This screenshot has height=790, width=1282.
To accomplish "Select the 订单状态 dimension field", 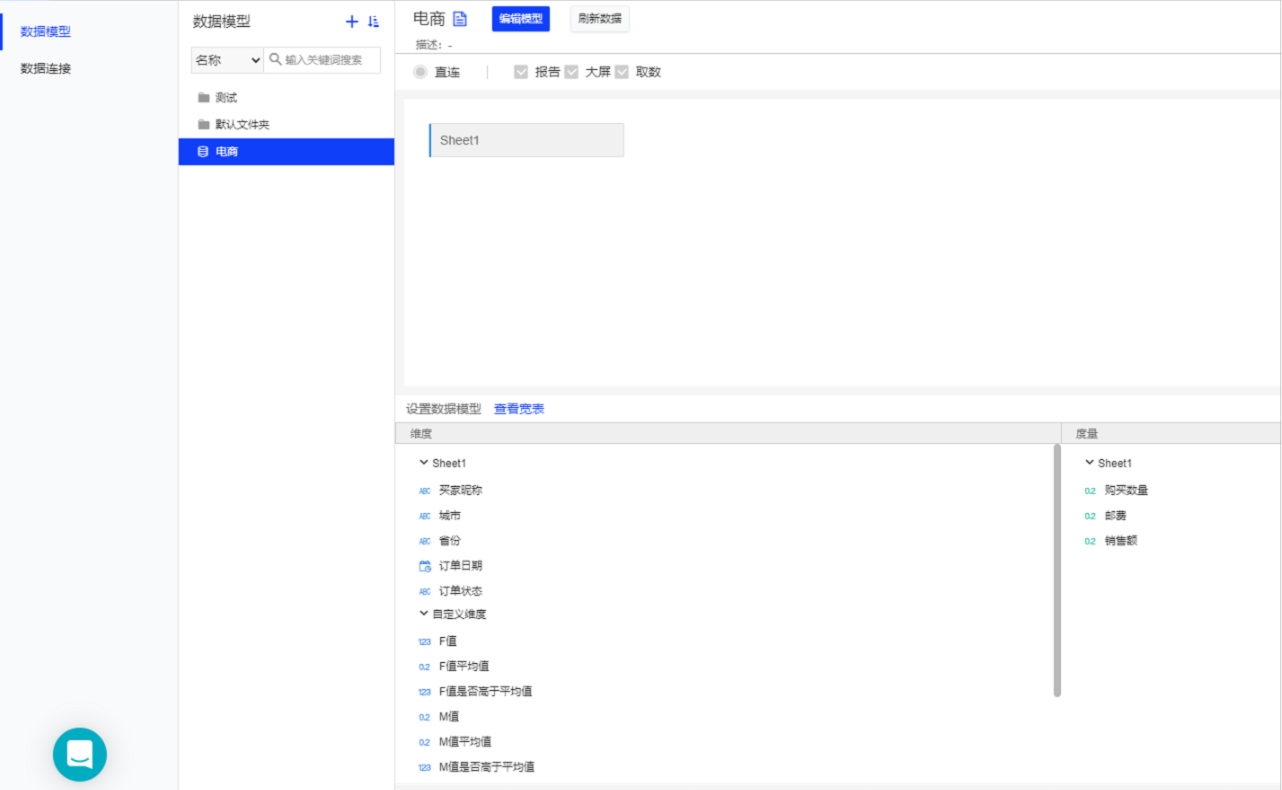I will pos(460,591).
